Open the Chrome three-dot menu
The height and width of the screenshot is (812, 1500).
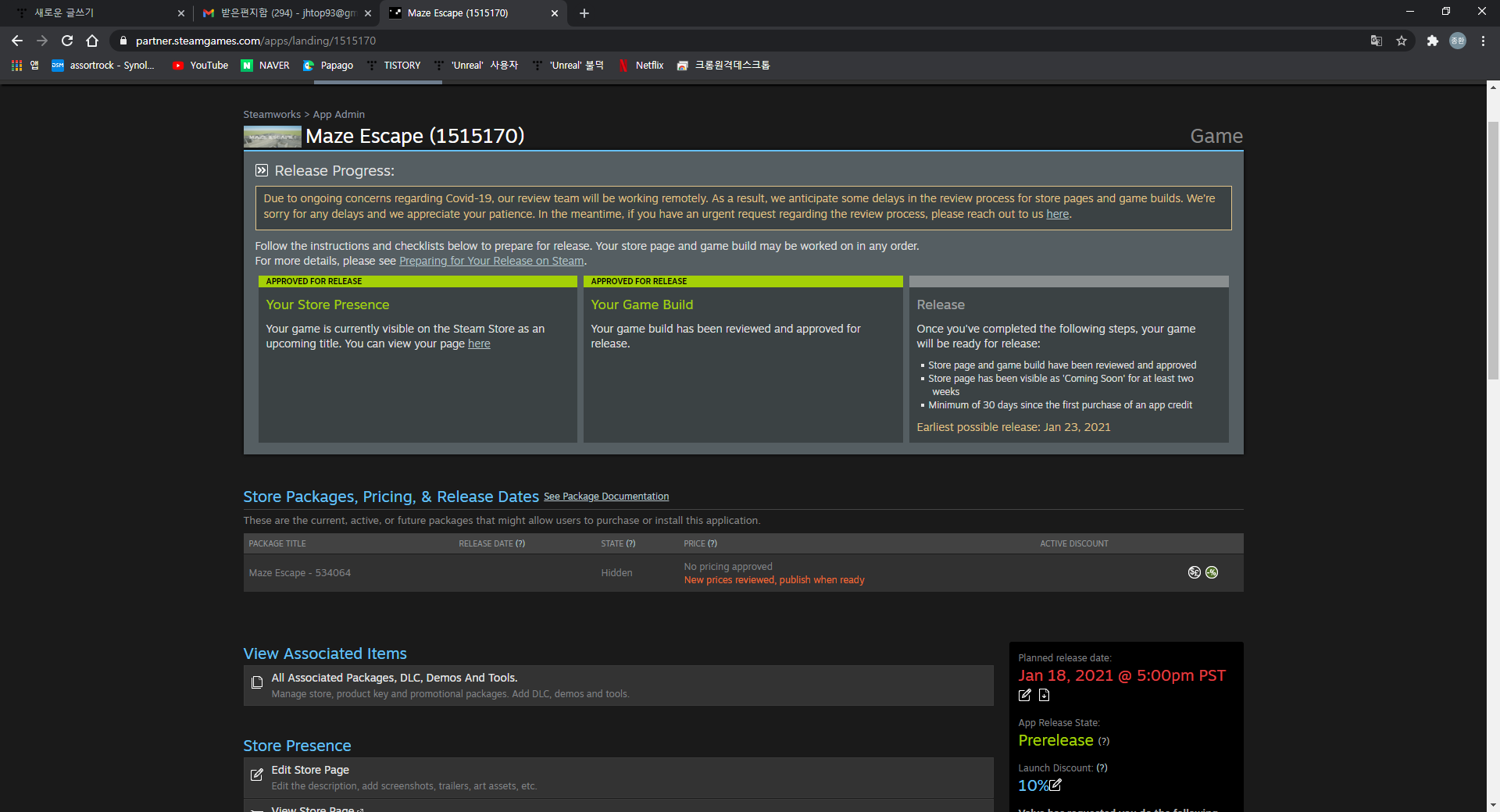(x=1483, y=41)
